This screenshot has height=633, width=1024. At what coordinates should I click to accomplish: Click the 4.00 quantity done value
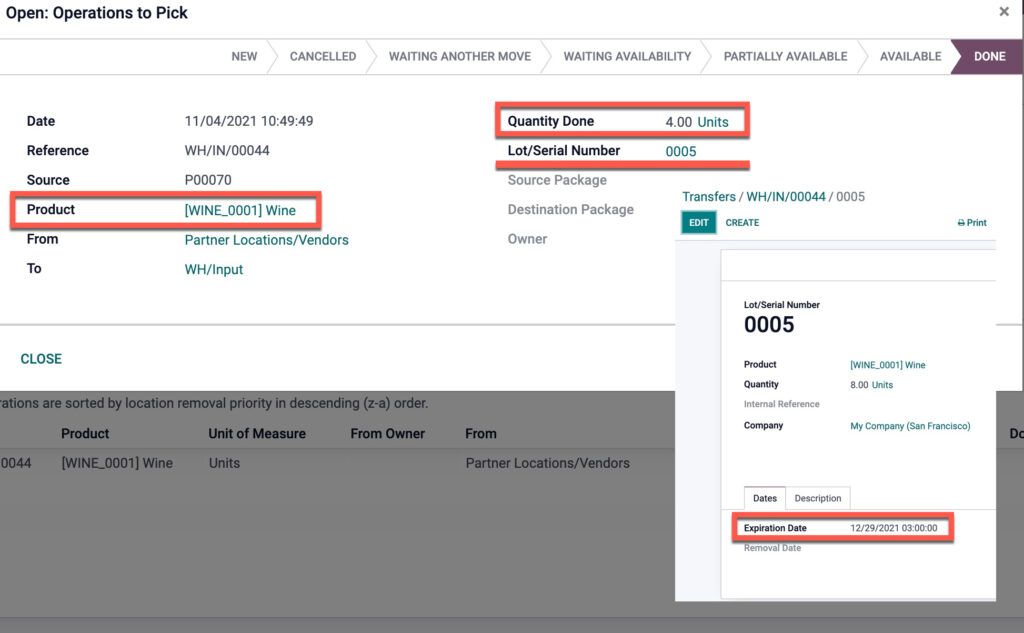(x=679, y=122)
